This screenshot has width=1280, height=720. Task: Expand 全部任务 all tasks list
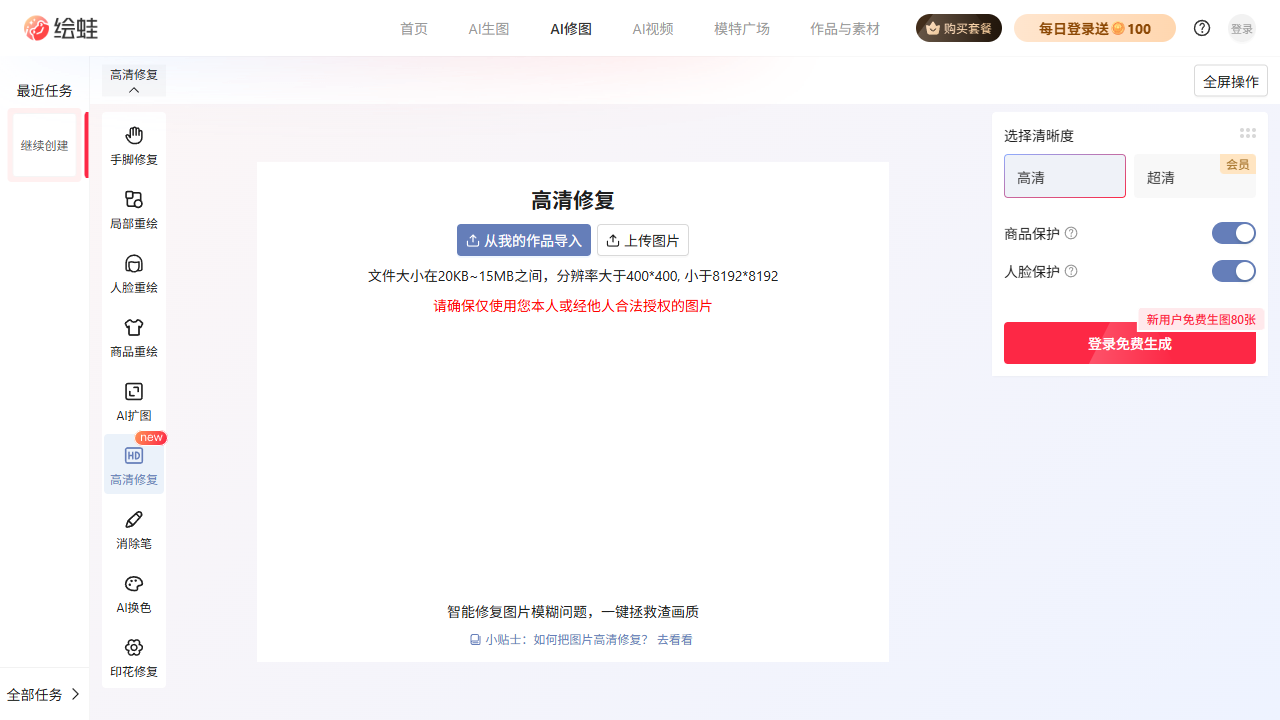(x=44, y=694)
